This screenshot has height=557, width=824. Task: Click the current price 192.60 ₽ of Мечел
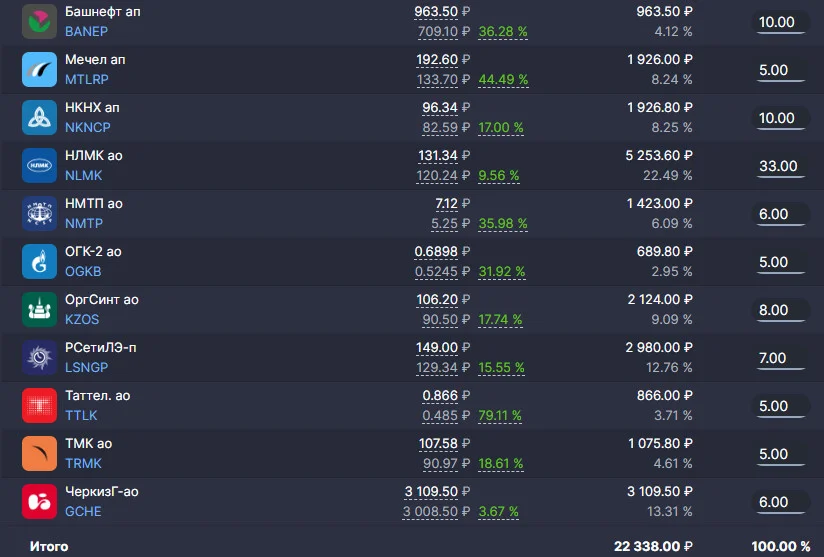[x=443, y=59]
